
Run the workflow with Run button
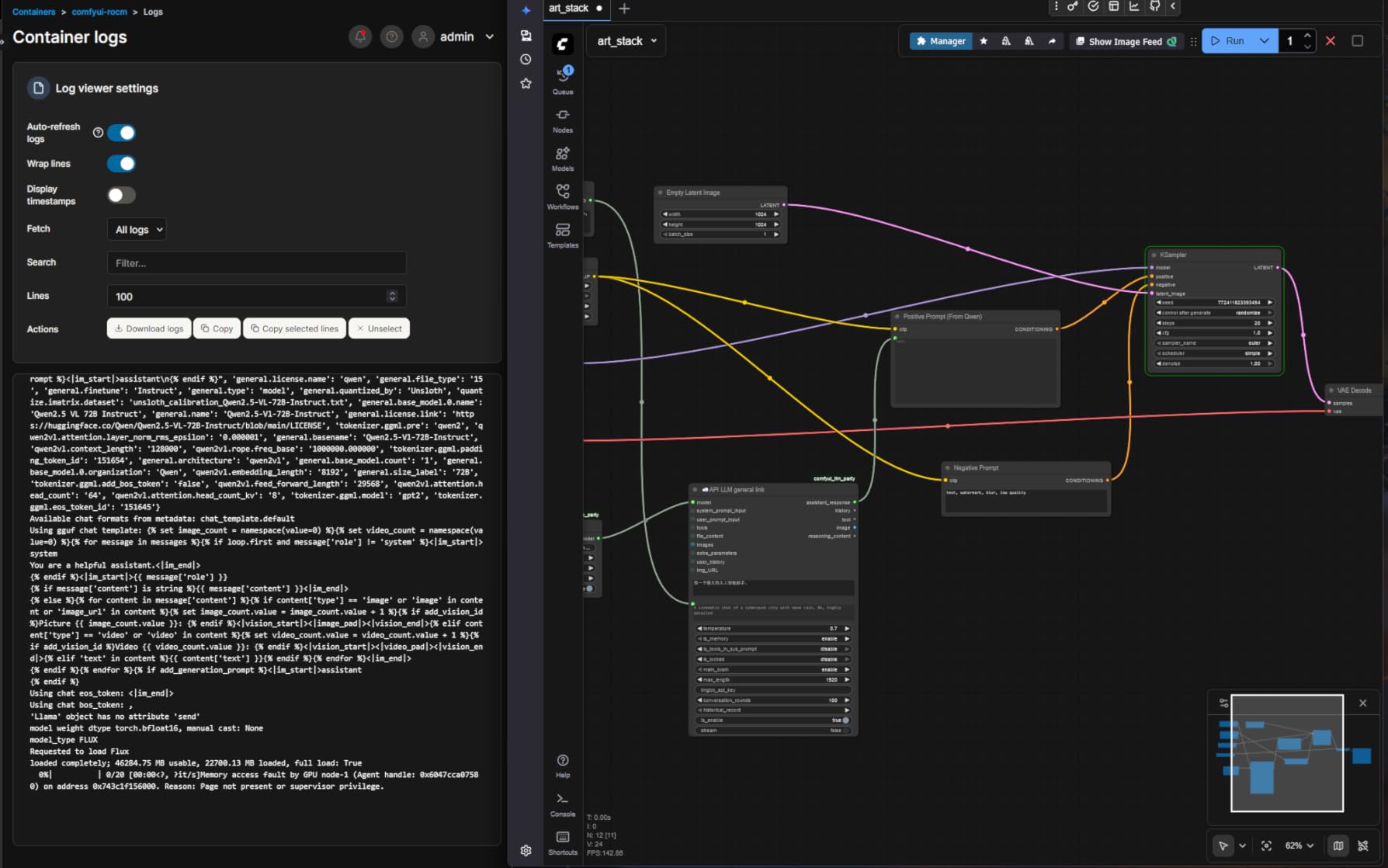pyautogui.click(x=1227, y=41)
